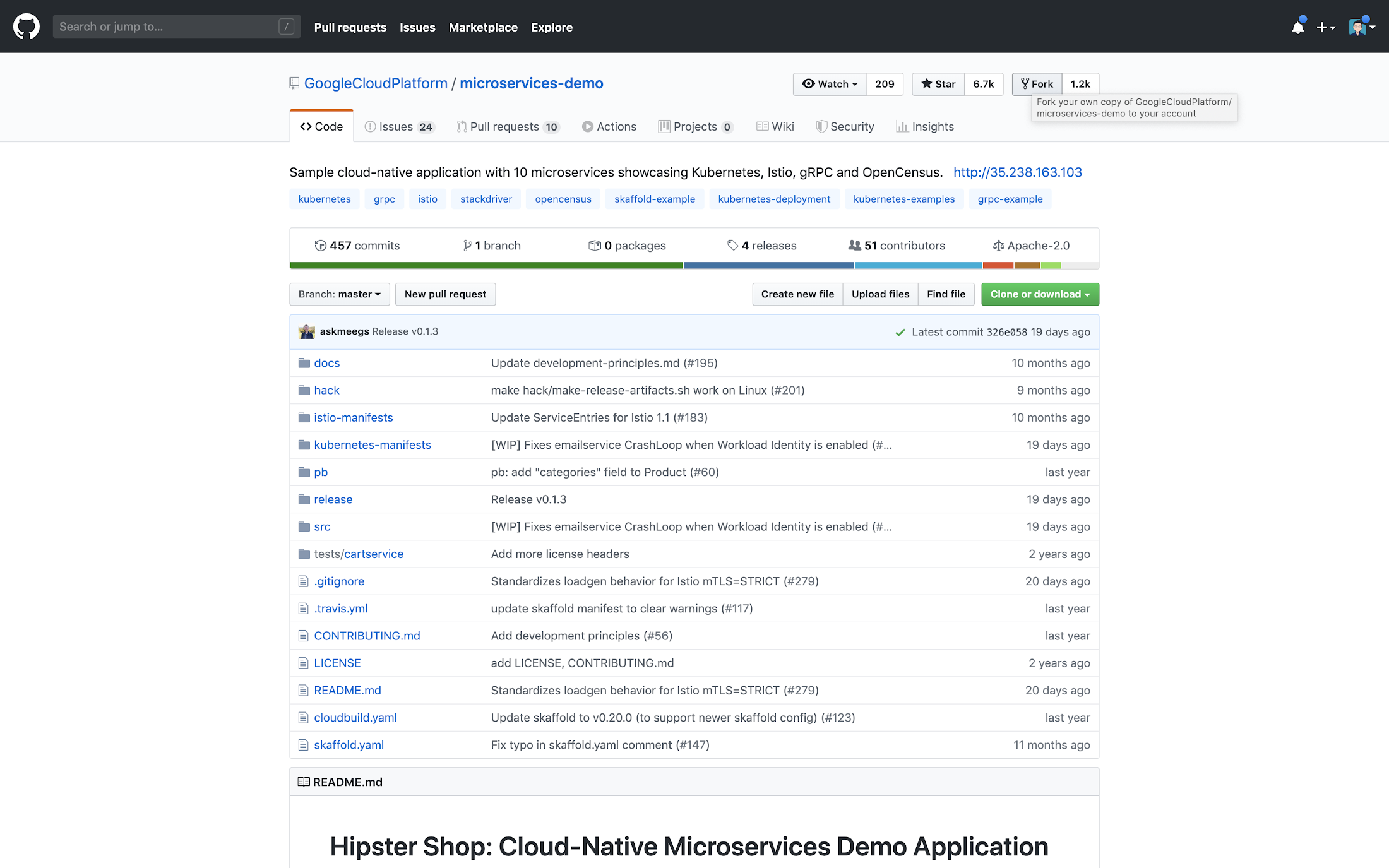Open the README.md file link
1389x868 pixels.
[347, 691]
